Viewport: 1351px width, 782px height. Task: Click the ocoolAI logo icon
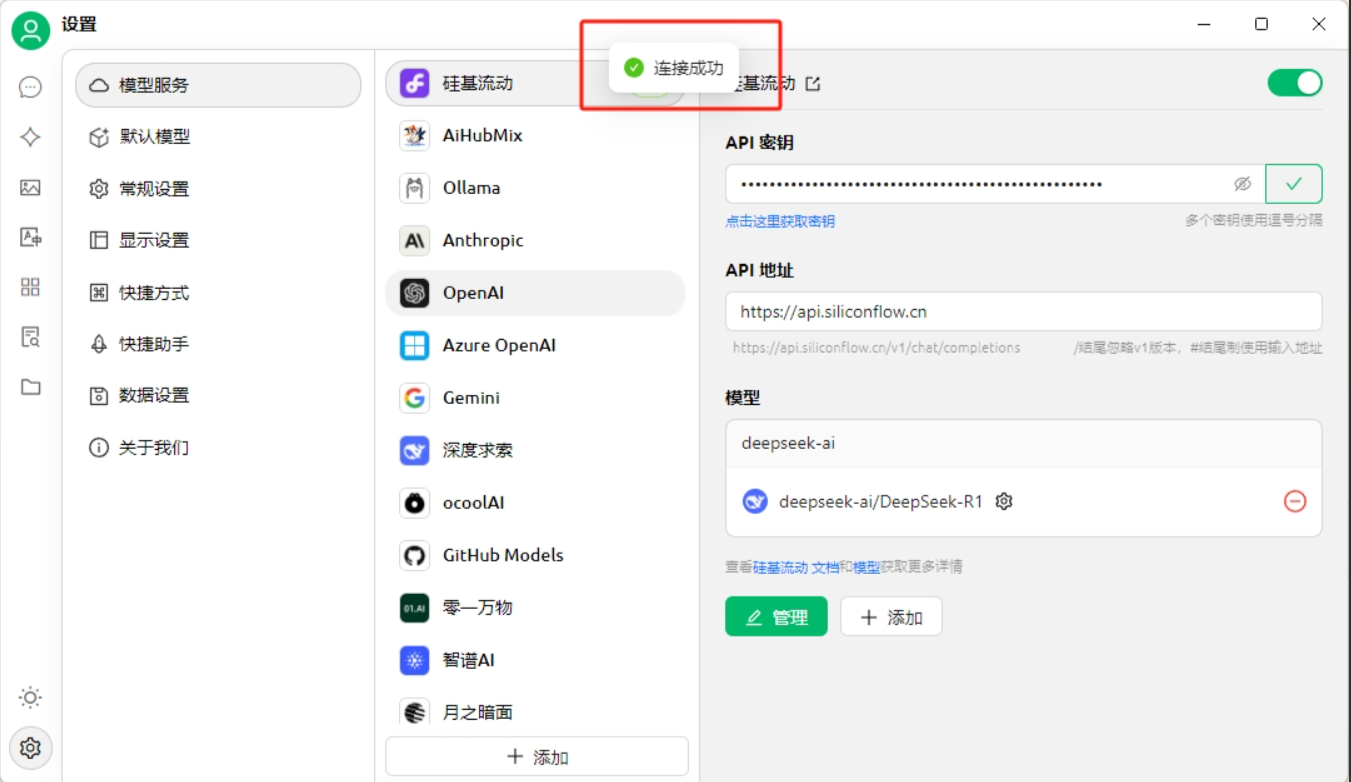click(415, 503)
